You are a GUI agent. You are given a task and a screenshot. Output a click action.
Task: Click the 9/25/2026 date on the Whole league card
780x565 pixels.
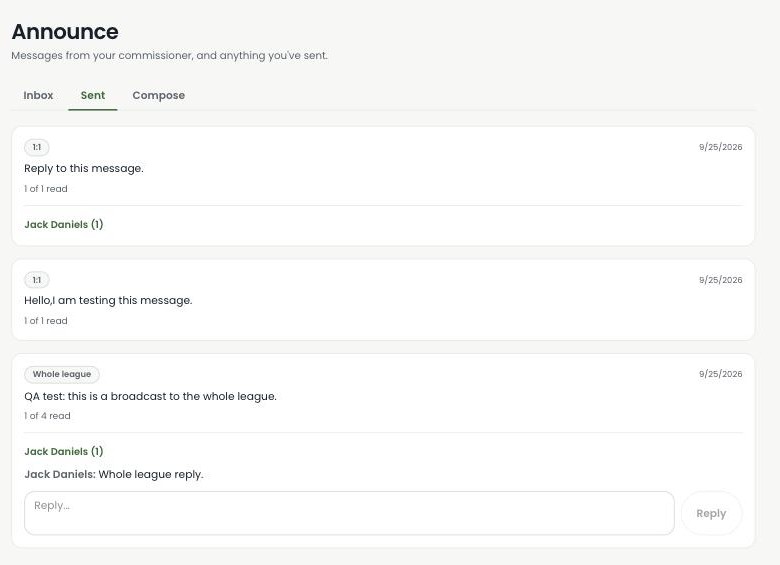[720, 374]
